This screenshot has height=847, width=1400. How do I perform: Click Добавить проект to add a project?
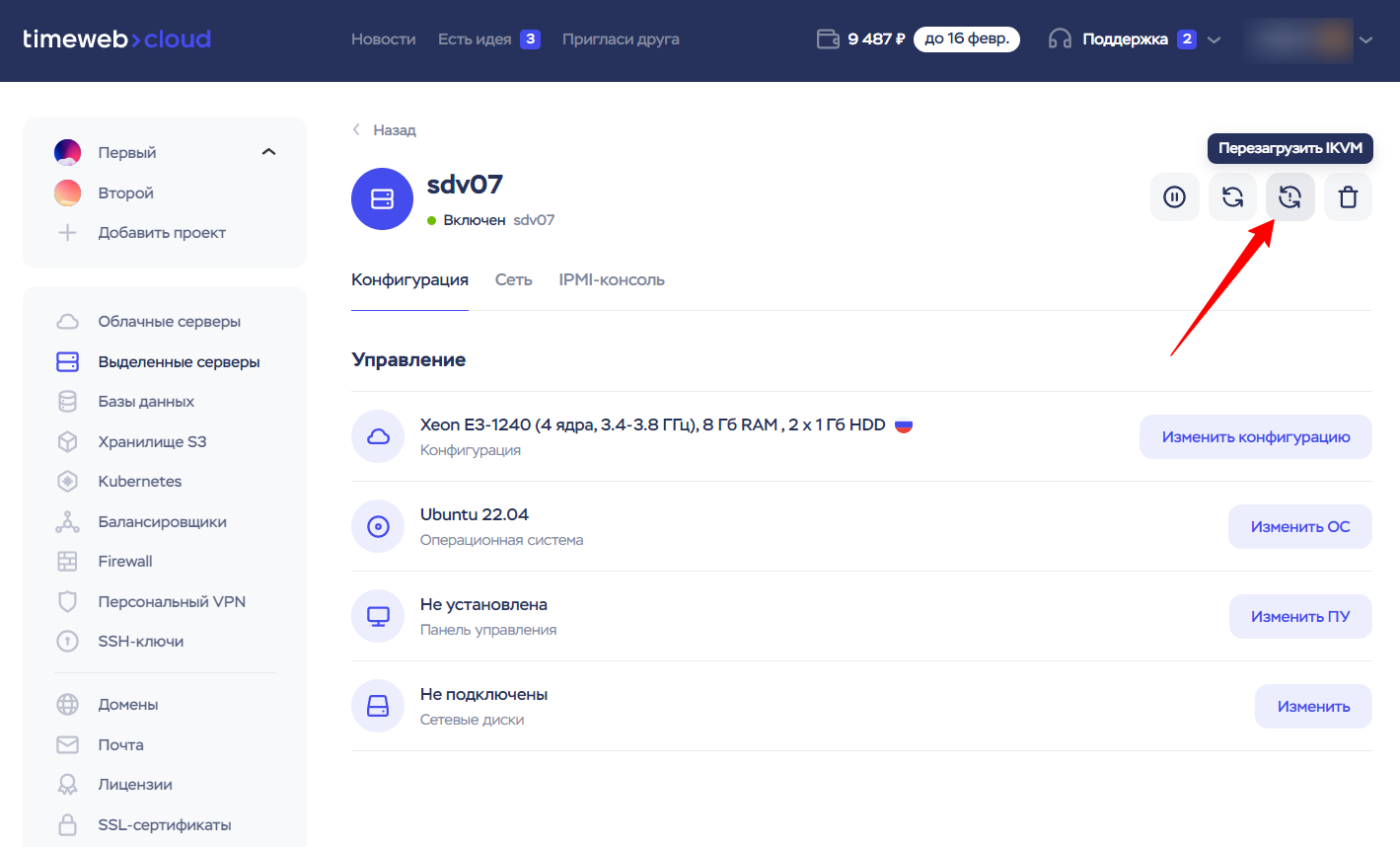[x=162, y=233]
